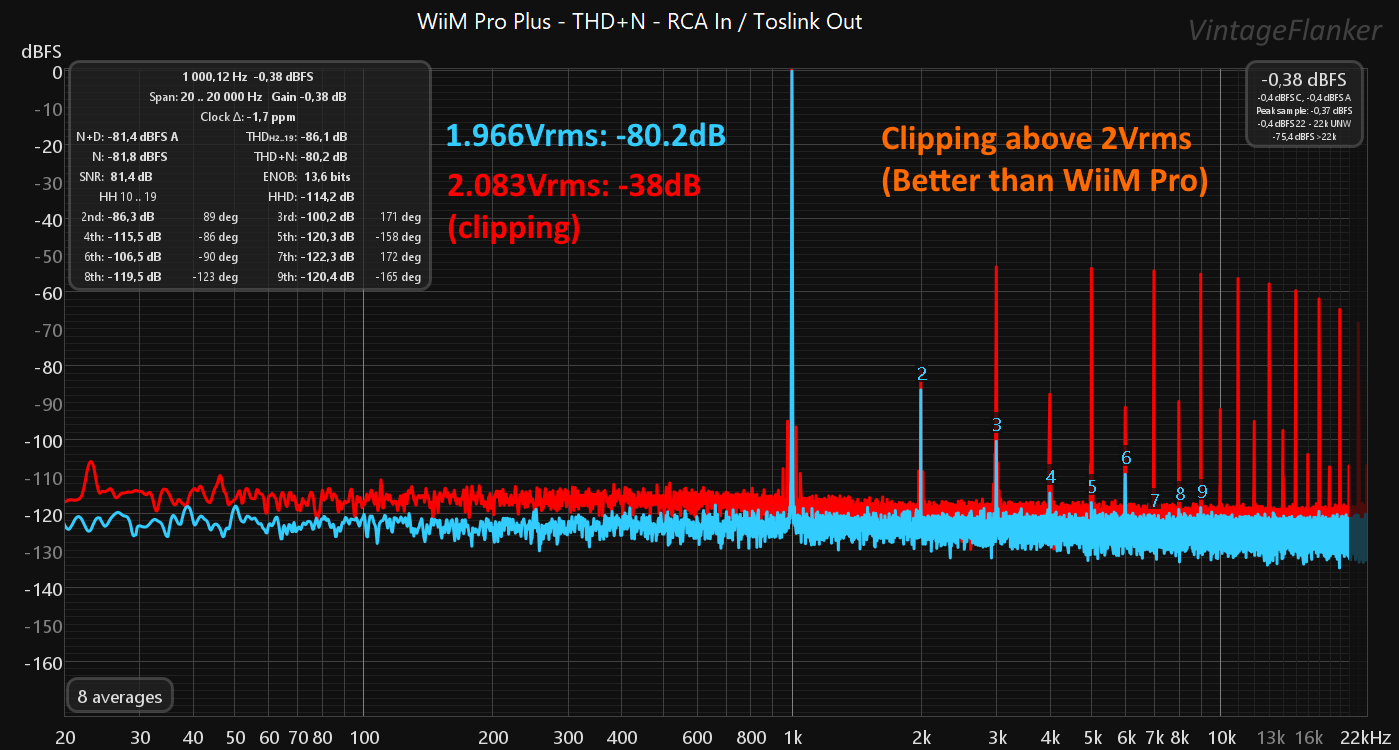Click the "16k" label on the frequency axis
This screenshot has width=1399, height=750.
[1309, 737]
